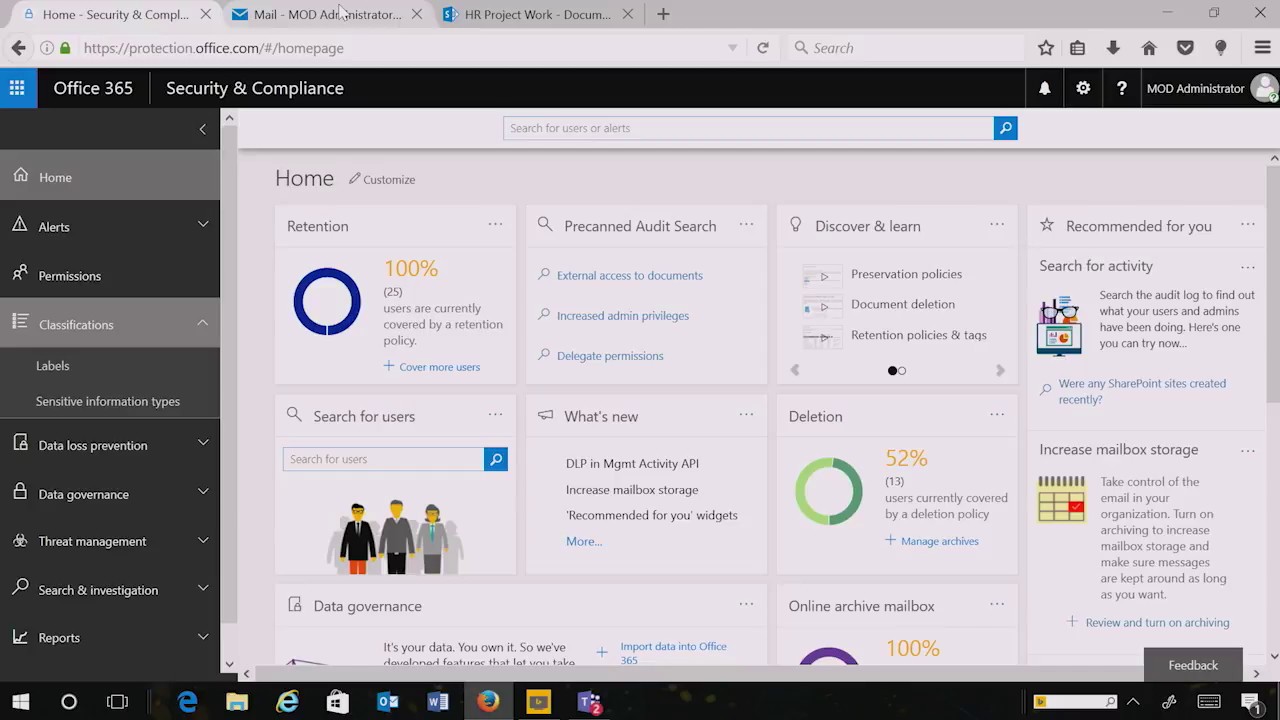
Task: Open the Firefox hamburger menu
Action: [1262, 48]
